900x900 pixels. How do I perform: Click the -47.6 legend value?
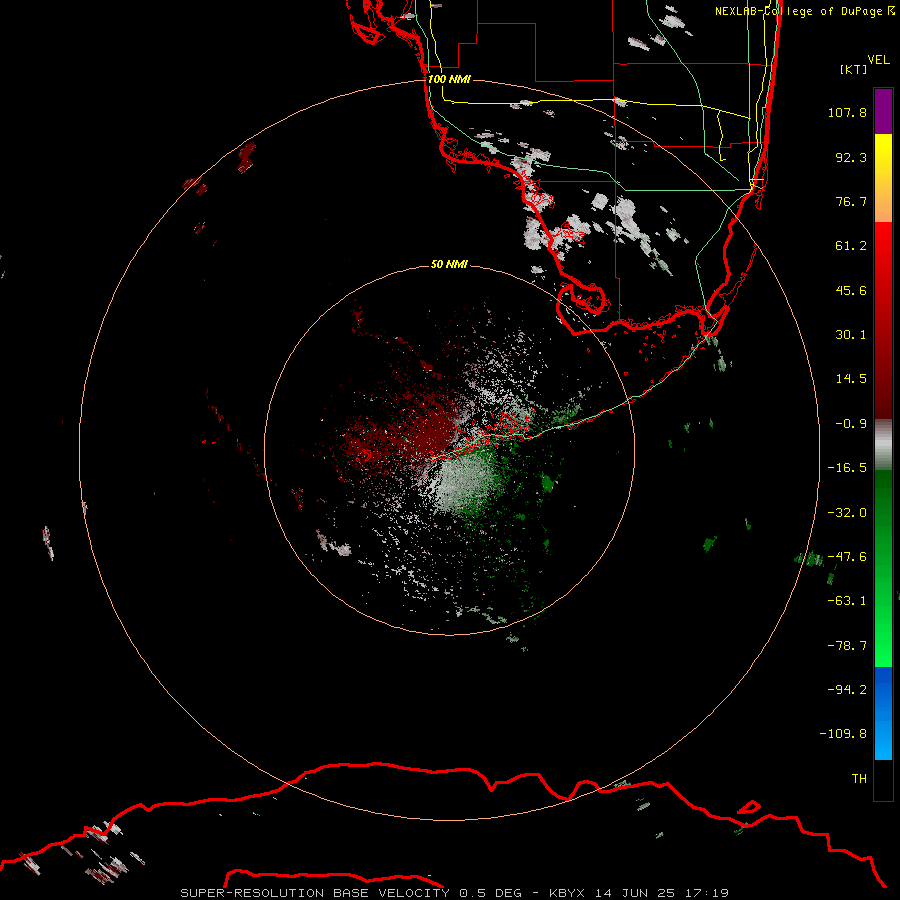(x=847, y=557)
